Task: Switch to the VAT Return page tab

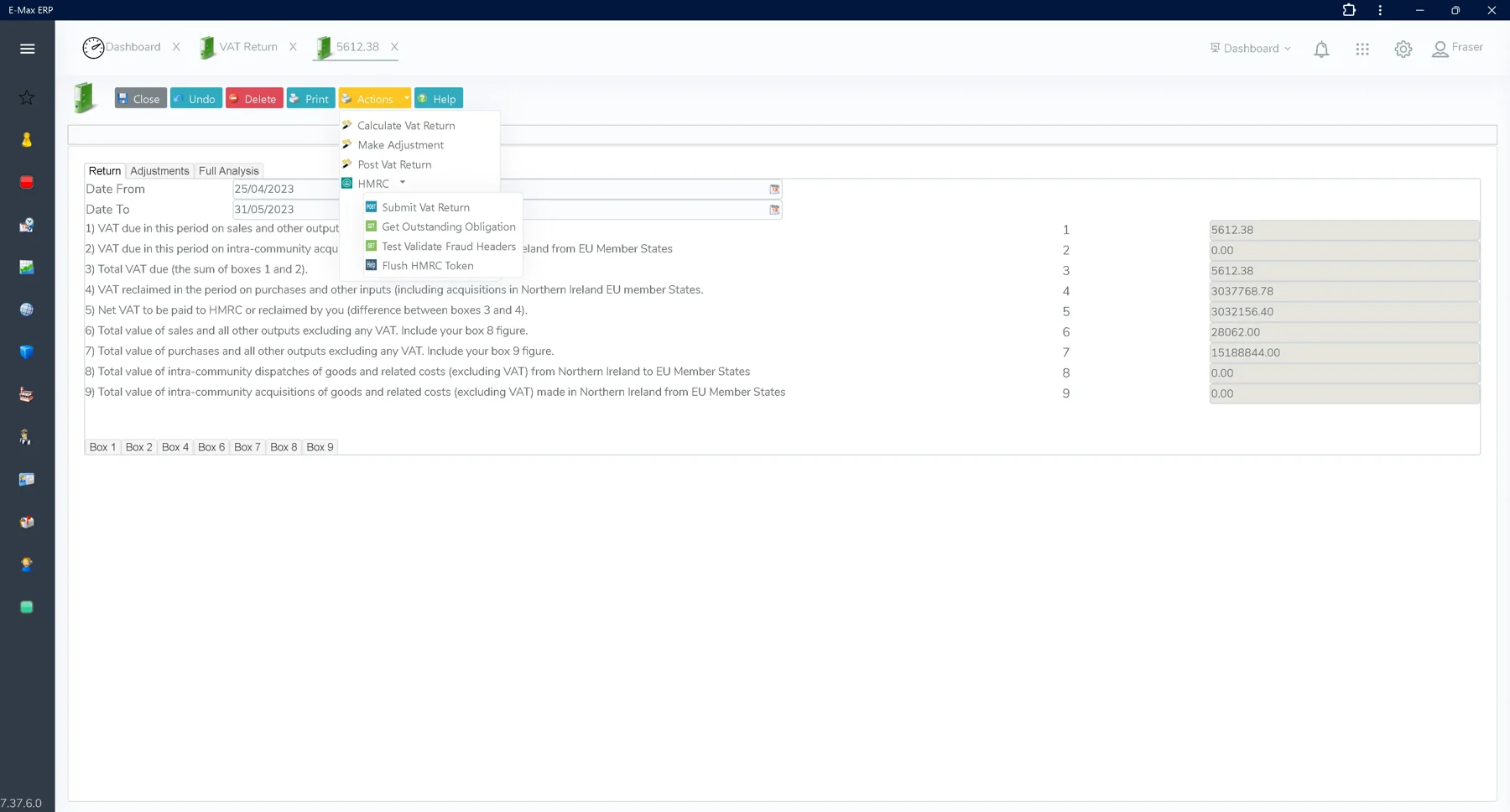Action: (239, 47)
